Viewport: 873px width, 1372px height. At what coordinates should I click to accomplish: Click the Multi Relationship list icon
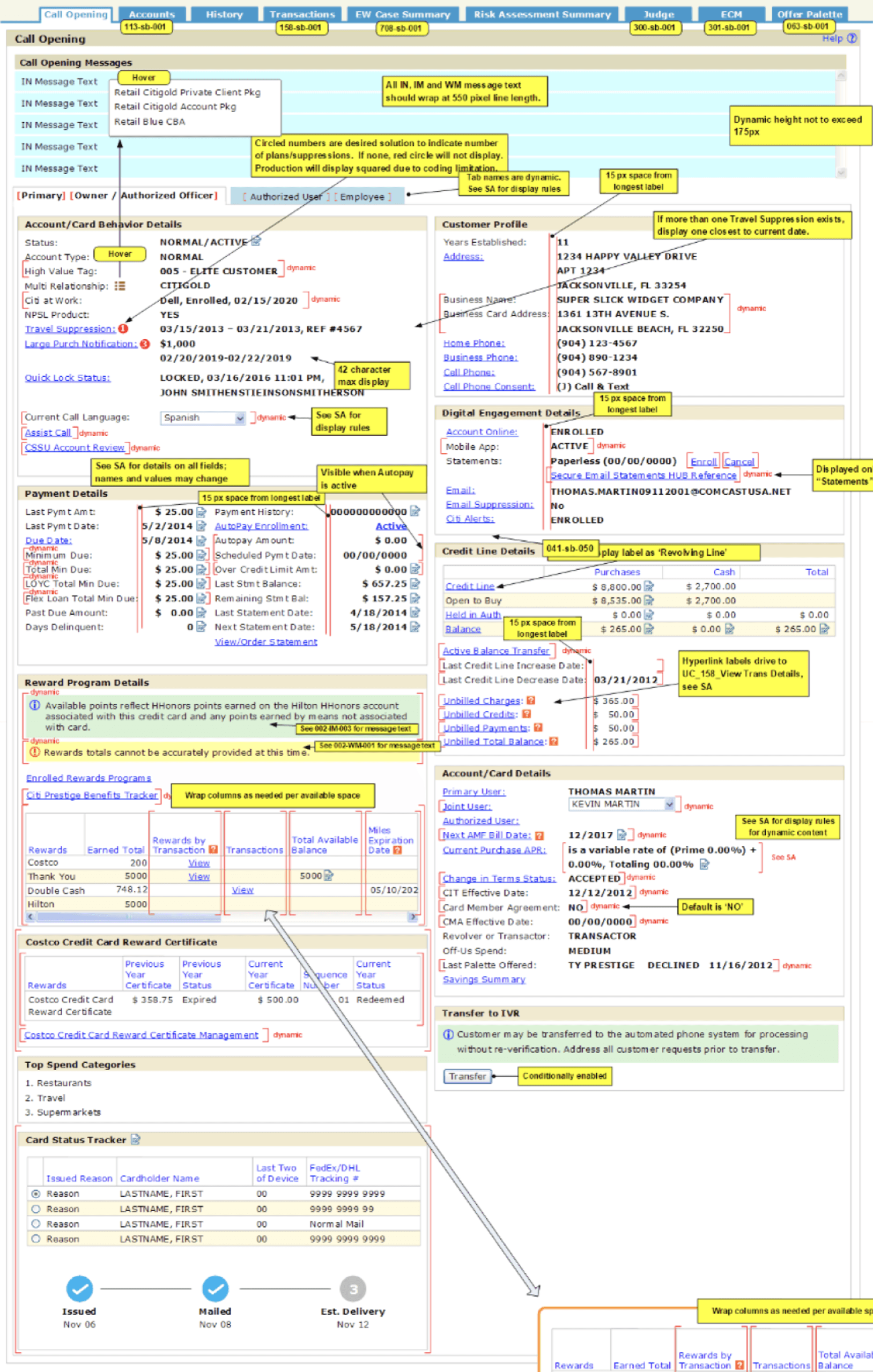(x=120, y=286)
